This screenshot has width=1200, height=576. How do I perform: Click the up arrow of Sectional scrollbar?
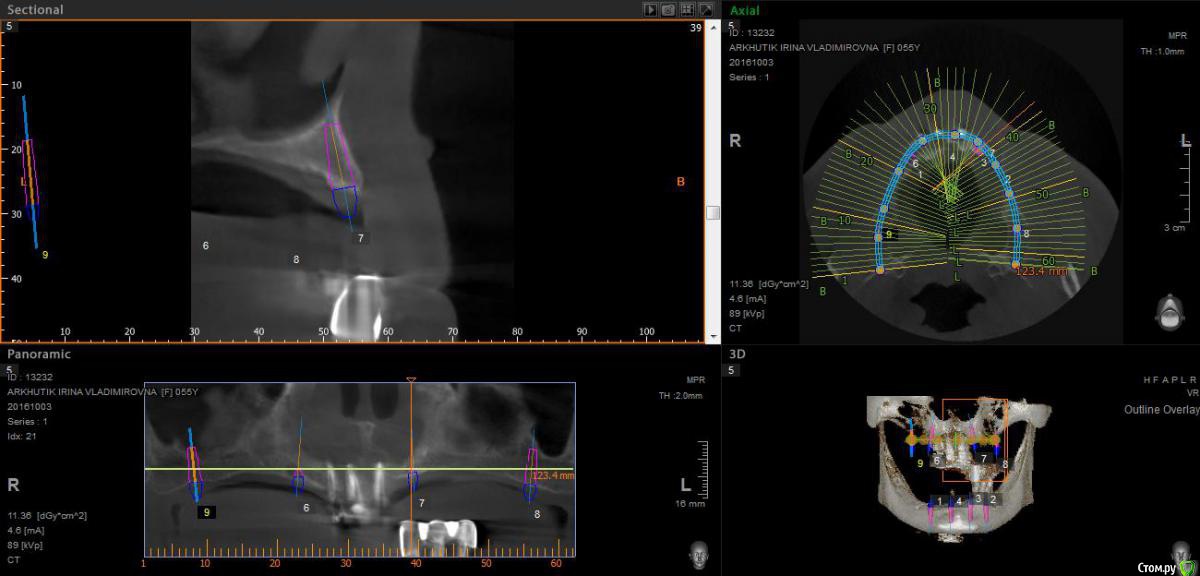(x=712, y=27)
